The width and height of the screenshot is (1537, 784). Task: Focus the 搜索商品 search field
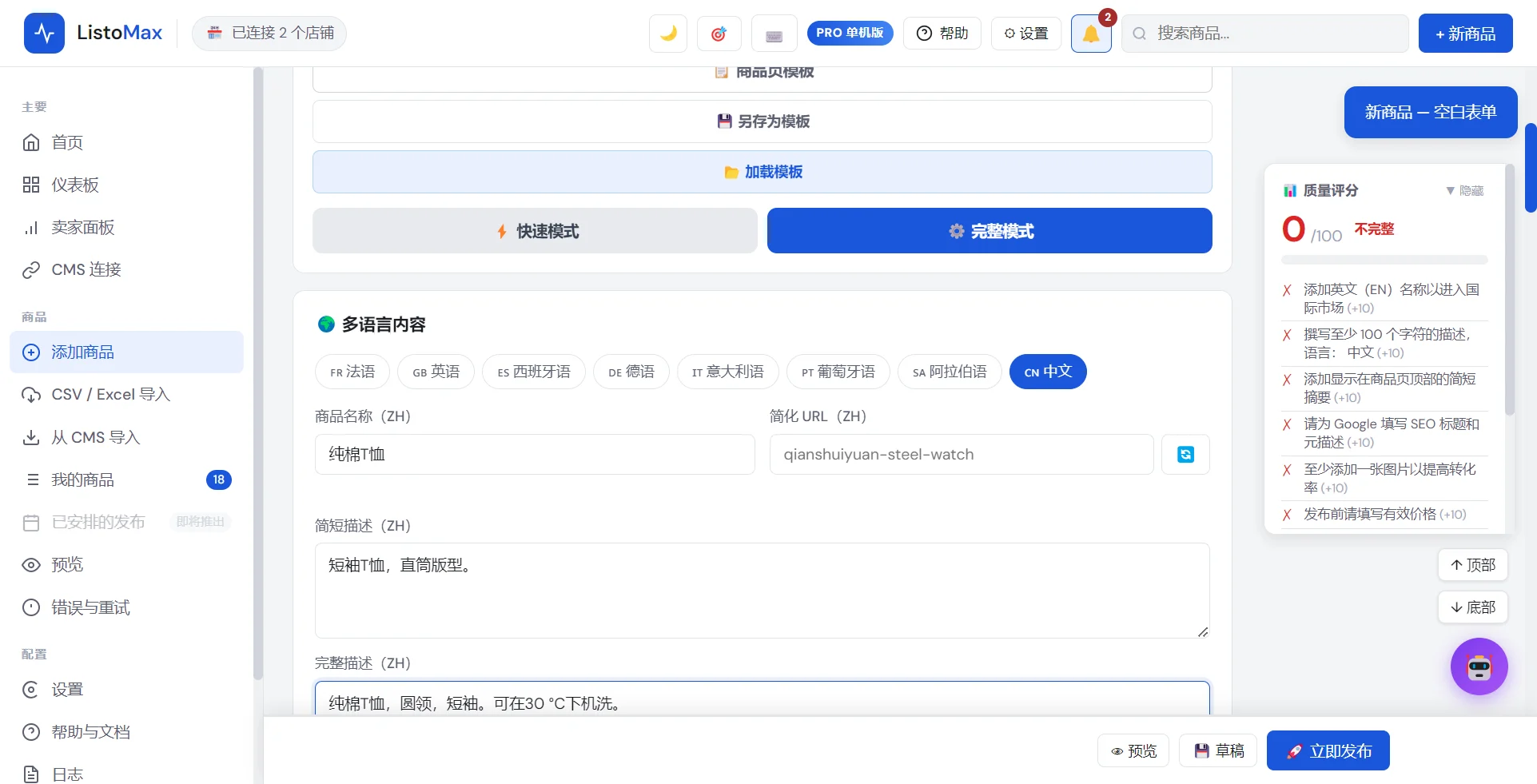[x=1265, y=34]
